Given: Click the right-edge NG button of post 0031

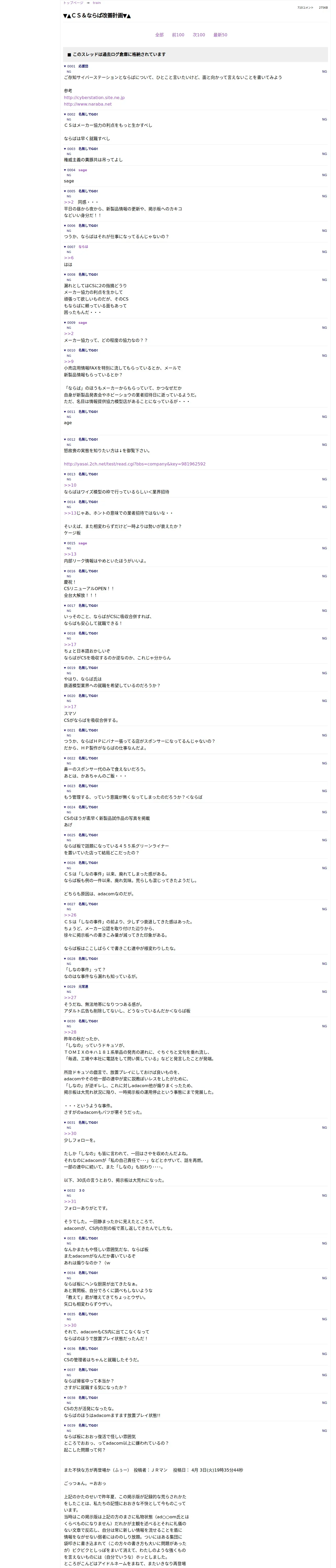Looking at the screenshot, I should [324, 1128].
